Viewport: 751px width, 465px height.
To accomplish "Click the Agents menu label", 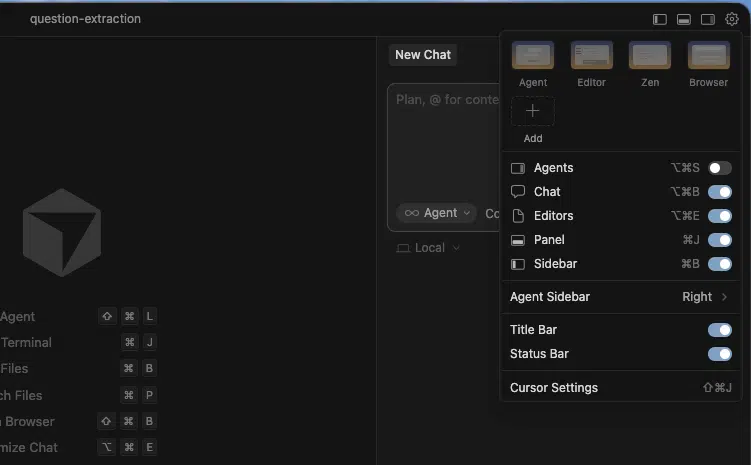I will coord(553,168).
